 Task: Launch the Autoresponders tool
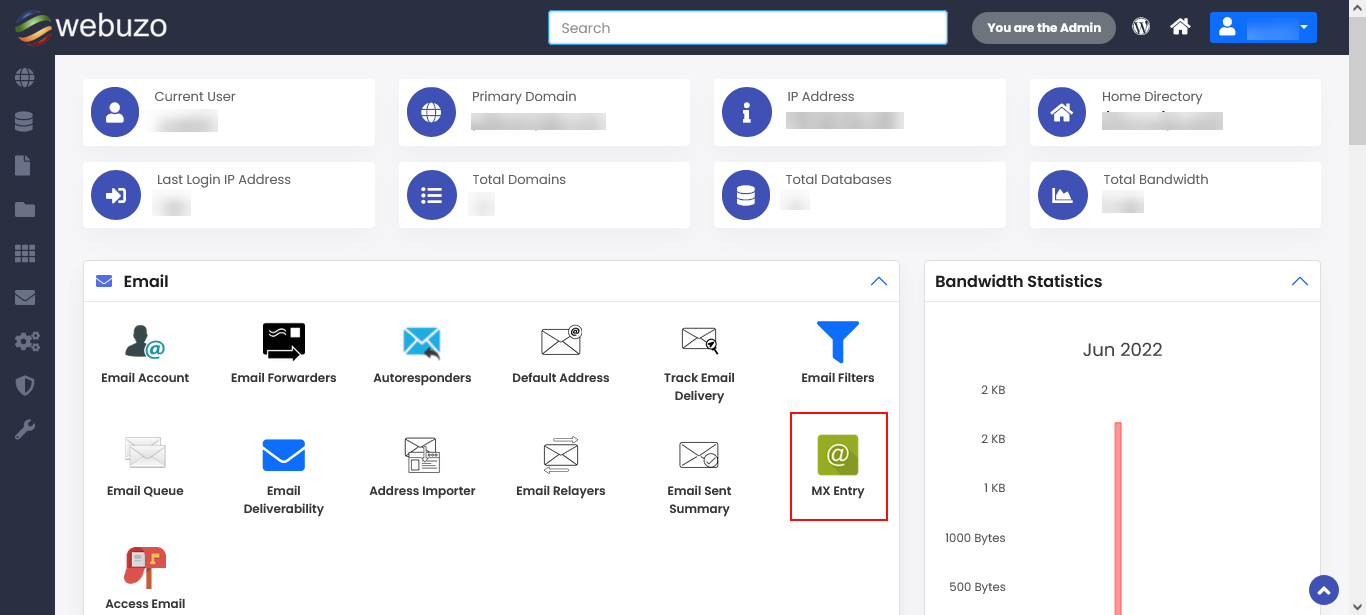click(x=422, y=343)
